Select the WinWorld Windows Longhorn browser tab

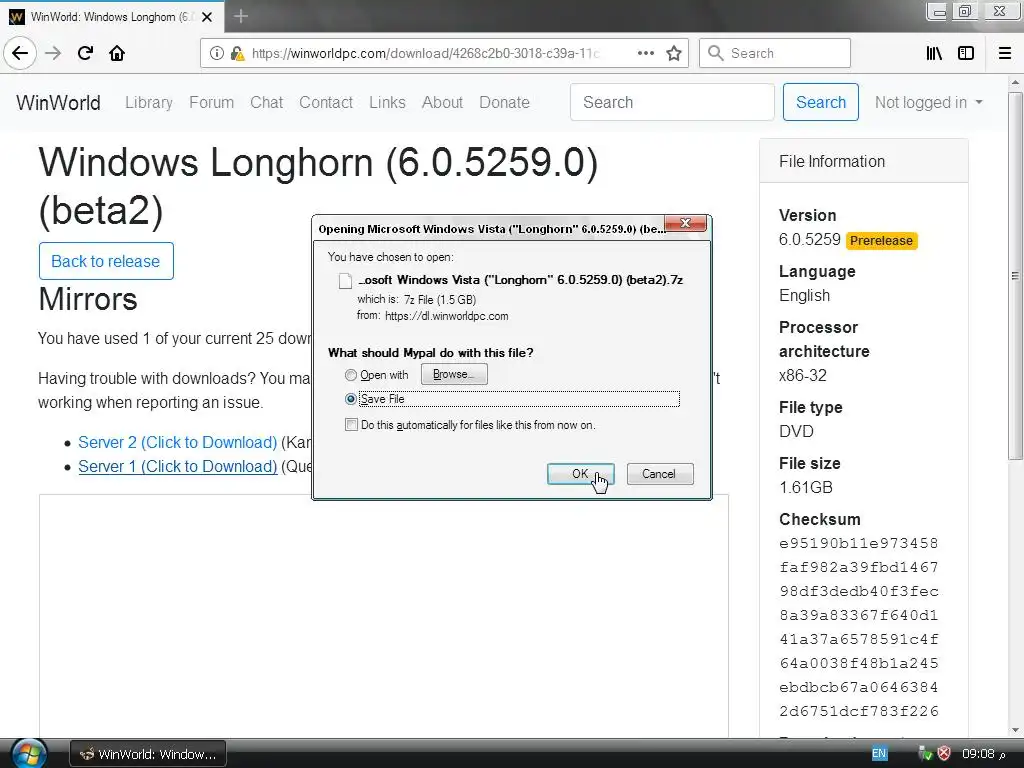pyautogui.click(x=111, y=17)
